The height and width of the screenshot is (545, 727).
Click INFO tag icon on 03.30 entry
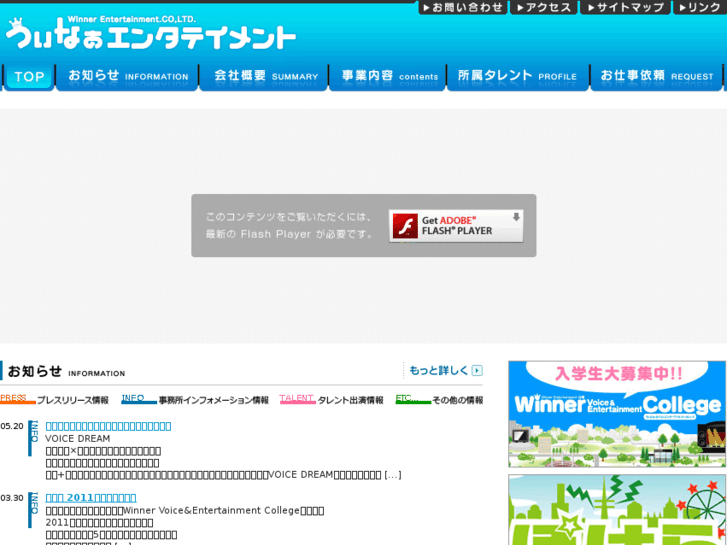[x=33, y=510]
